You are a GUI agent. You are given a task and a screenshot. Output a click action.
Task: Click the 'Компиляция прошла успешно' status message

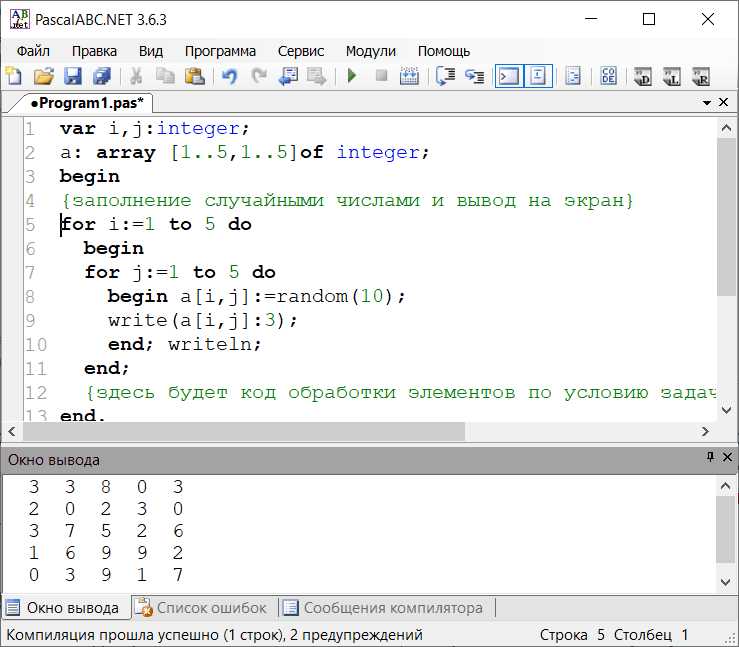(214, 635)
